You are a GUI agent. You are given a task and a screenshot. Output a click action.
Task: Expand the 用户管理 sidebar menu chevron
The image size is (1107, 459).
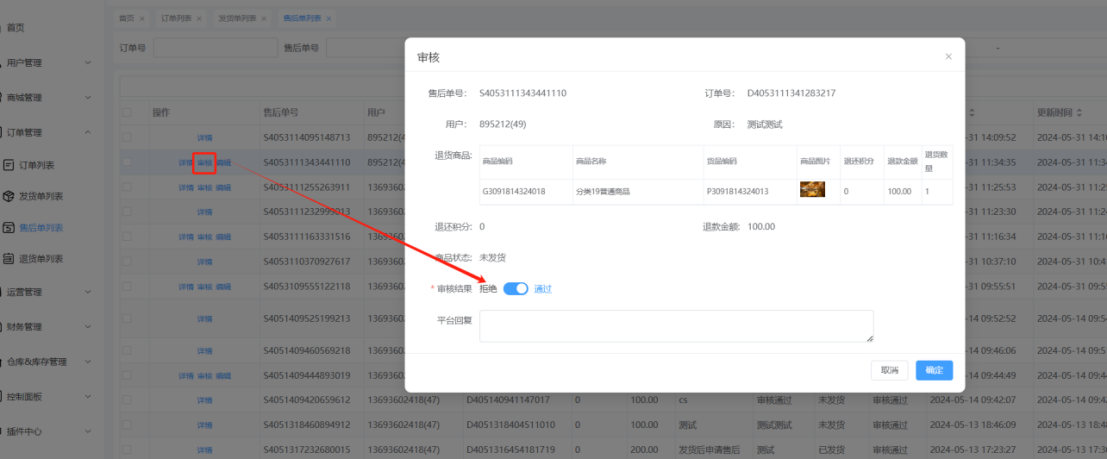coord(88,63)
